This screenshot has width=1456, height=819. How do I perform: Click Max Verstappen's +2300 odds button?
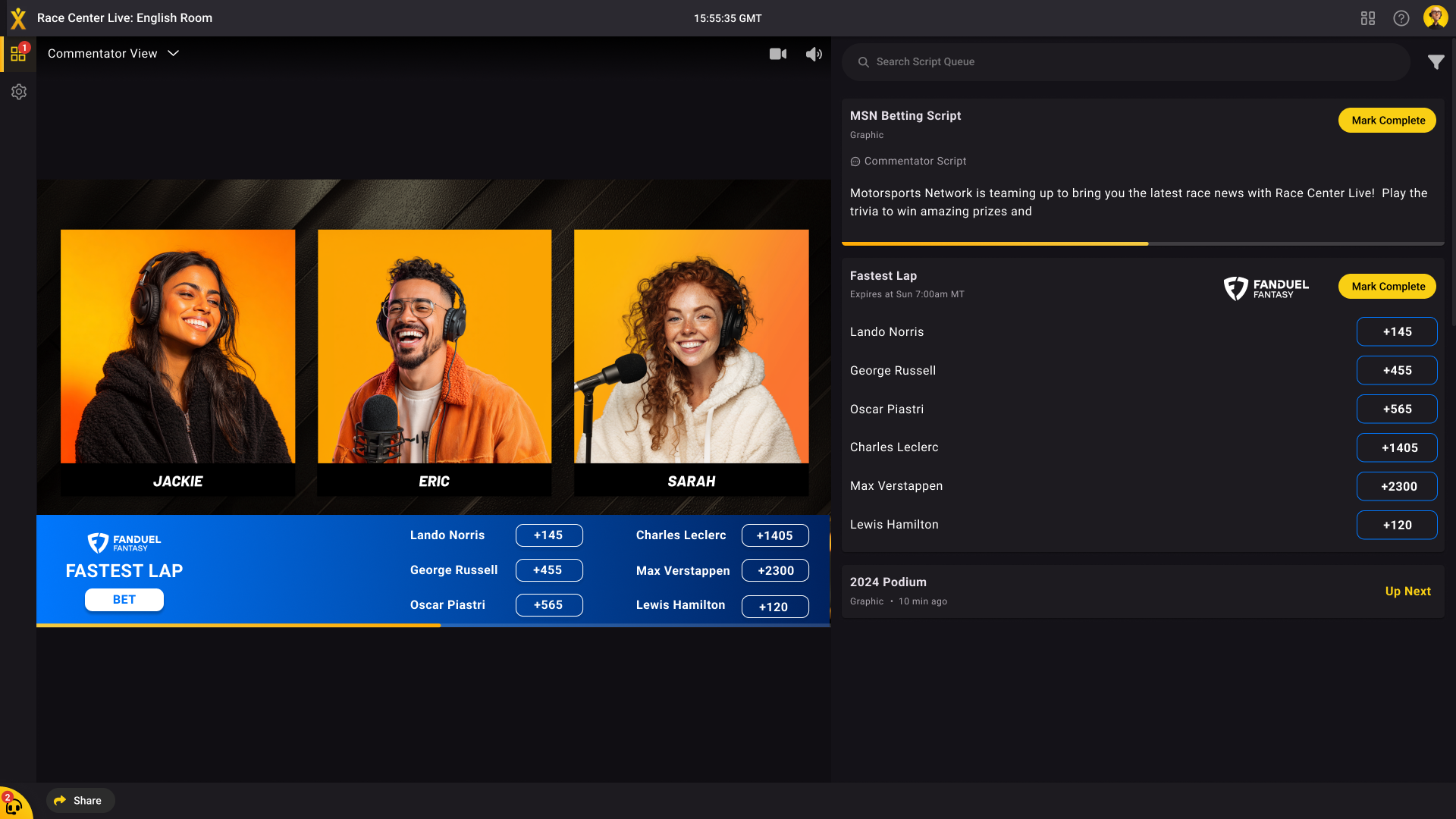(x=1397, y=486)
